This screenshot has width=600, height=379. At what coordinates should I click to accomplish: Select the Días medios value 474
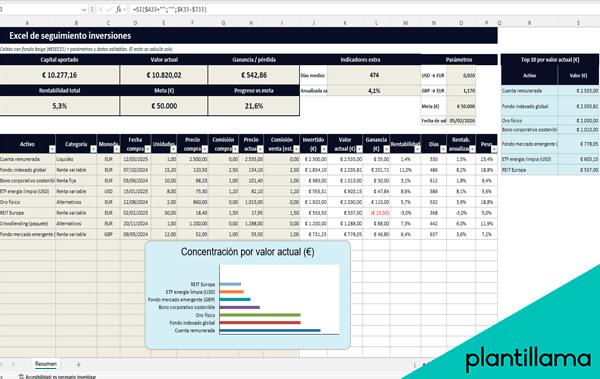(x=374, y=75)
